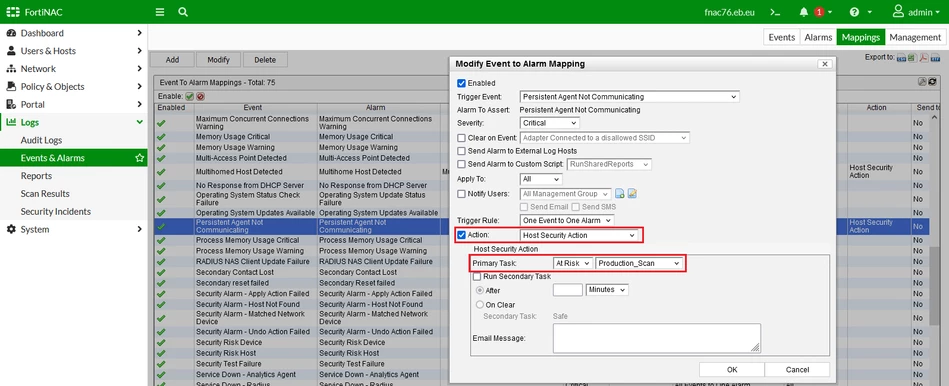Open the Minutes time unit dropdown
Screen dimensions: 949x386
click(x=607, y=290)
